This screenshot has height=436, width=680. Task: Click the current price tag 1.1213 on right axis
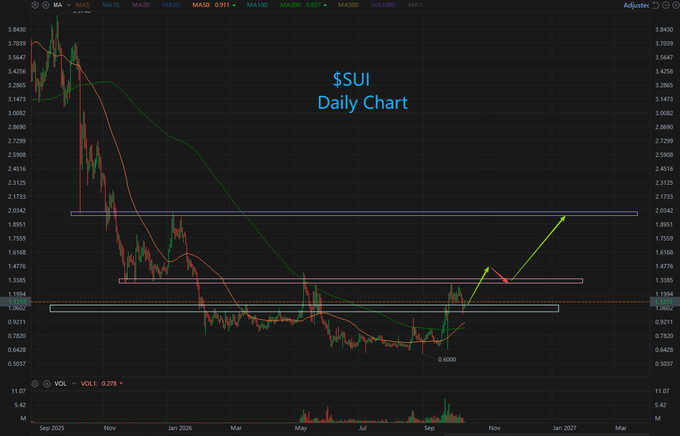point(664,302)
